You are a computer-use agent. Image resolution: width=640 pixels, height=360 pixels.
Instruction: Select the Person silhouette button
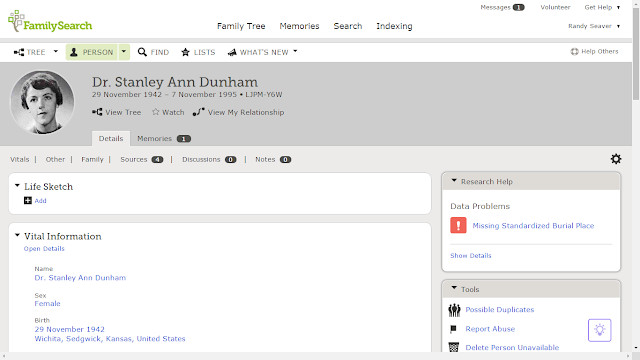click(x=74, y=52)
